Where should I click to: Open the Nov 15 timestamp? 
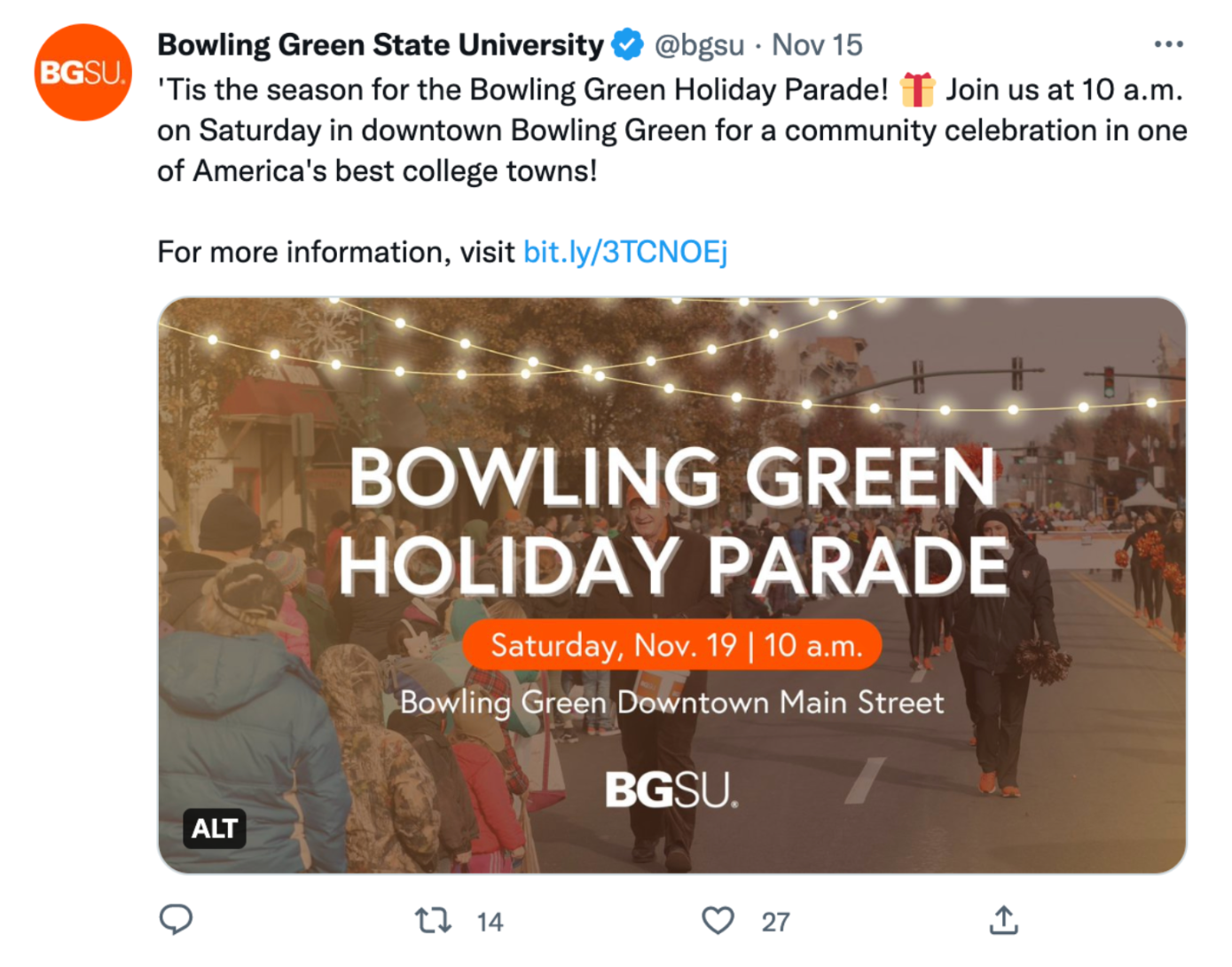tap(816, 44)
